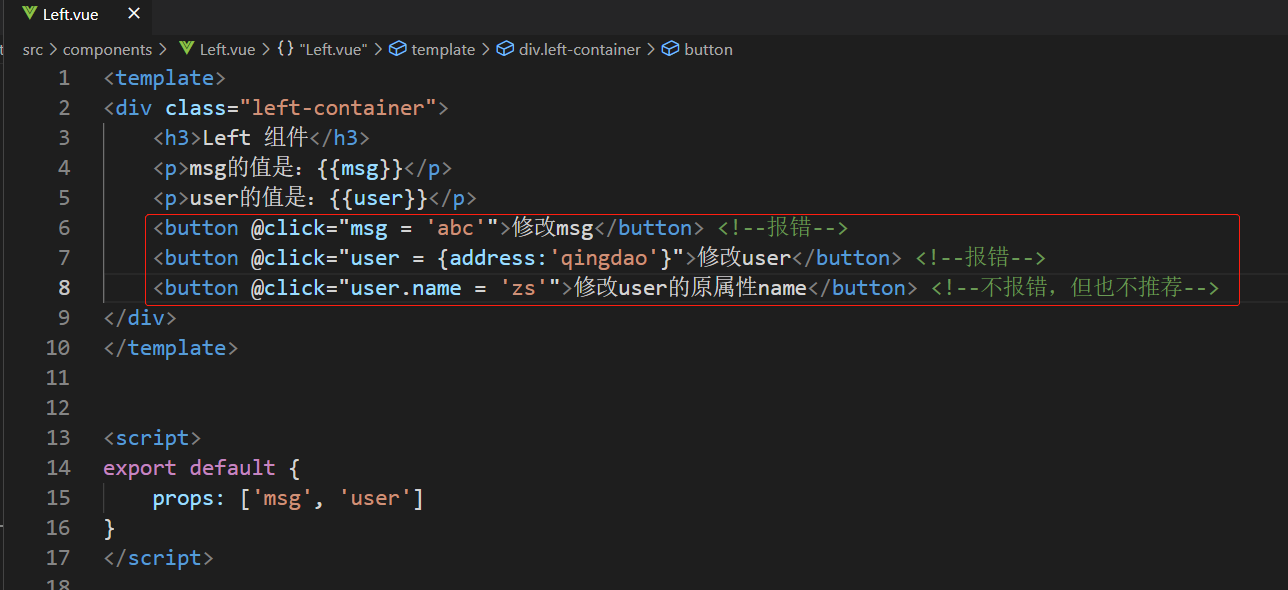Screen dimensions: 1288x590
Task: Select the button breadcrumb text
Action: tap(708, 49)
